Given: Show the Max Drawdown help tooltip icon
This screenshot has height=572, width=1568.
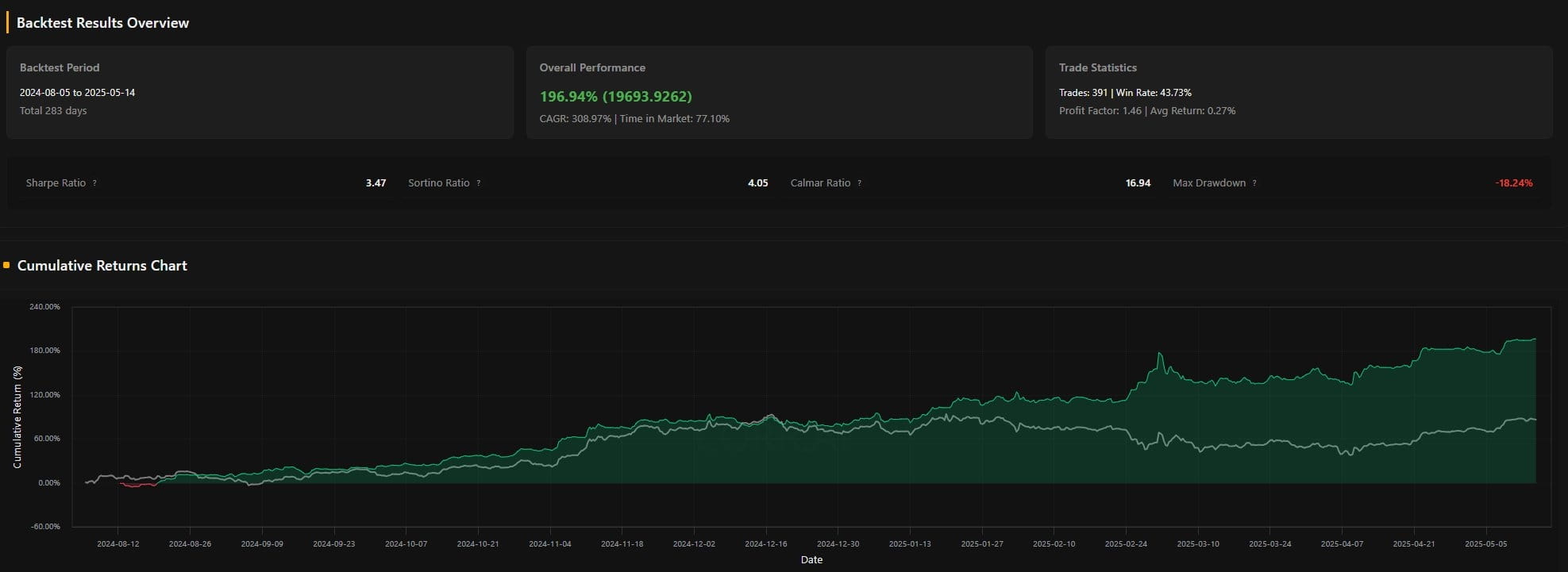Looking at the screenshot, I should click(1254, 183).
